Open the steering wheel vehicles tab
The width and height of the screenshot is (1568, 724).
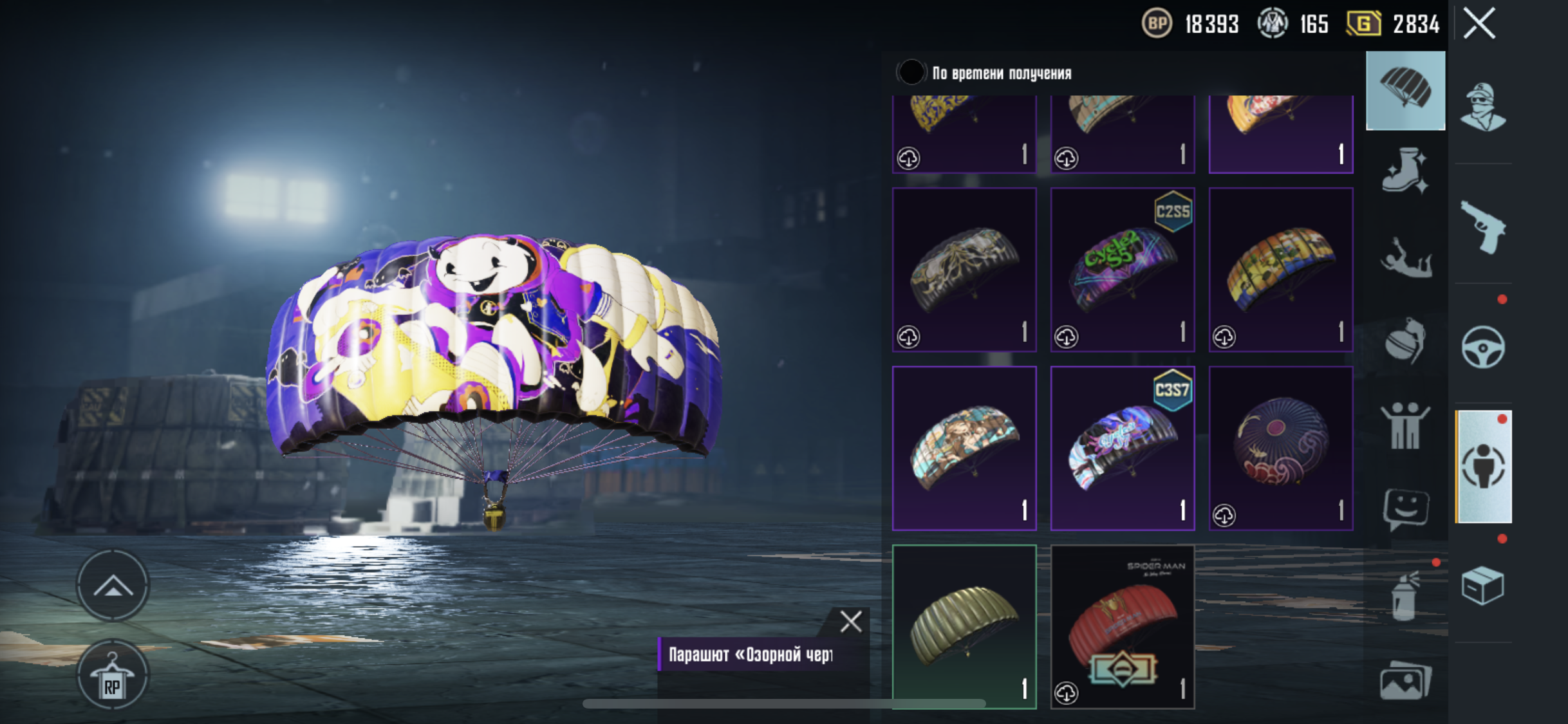tap(1483, 348)
